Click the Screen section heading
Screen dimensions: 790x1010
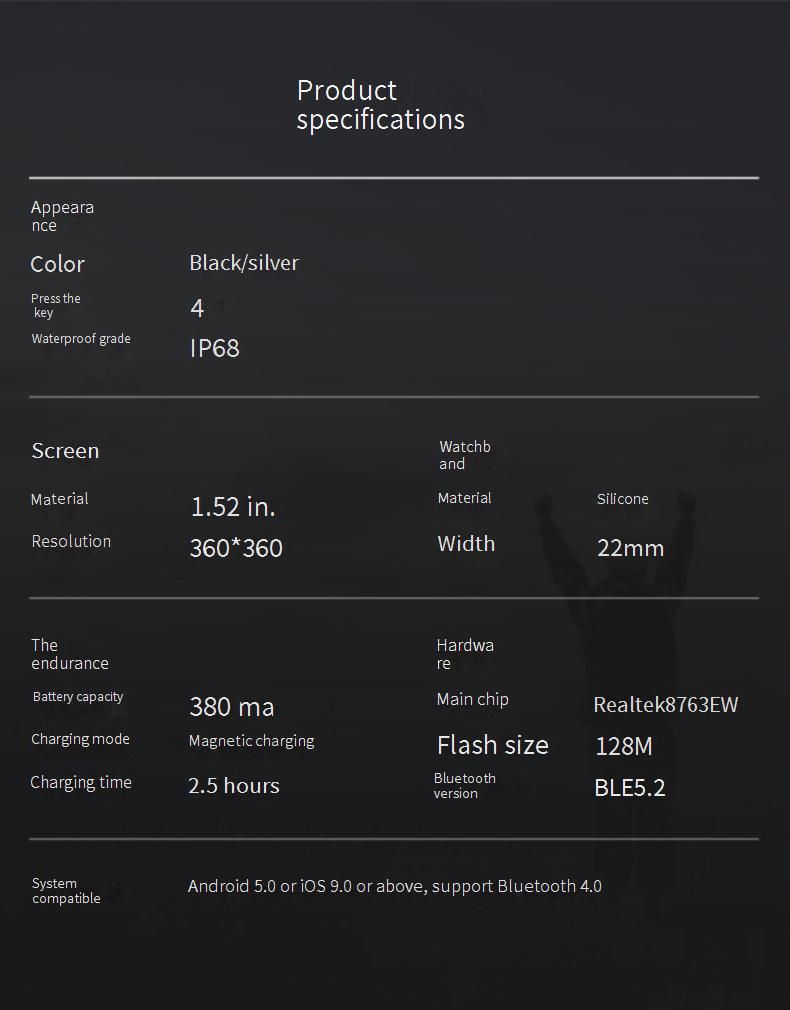[x=65, y=451]
